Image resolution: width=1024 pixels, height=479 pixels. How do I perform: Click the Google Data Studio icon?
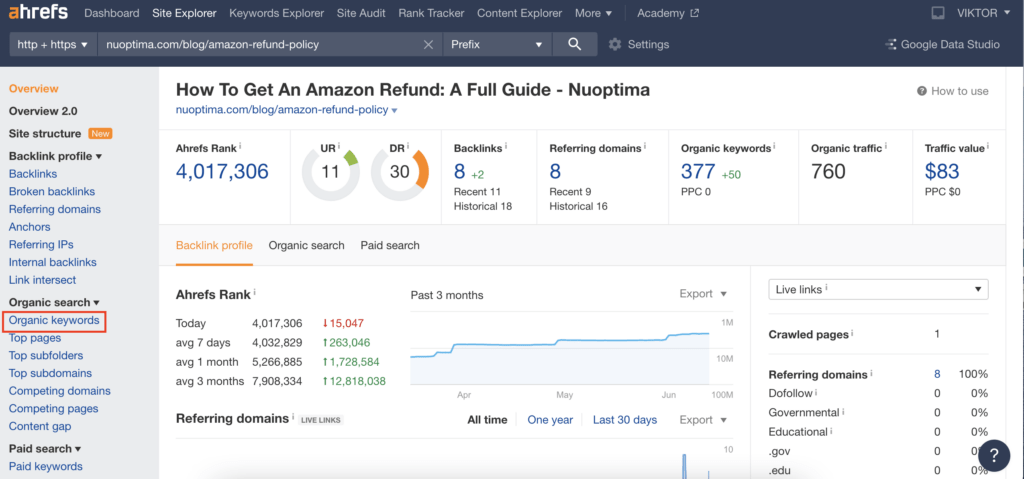[x=890, y=44]
